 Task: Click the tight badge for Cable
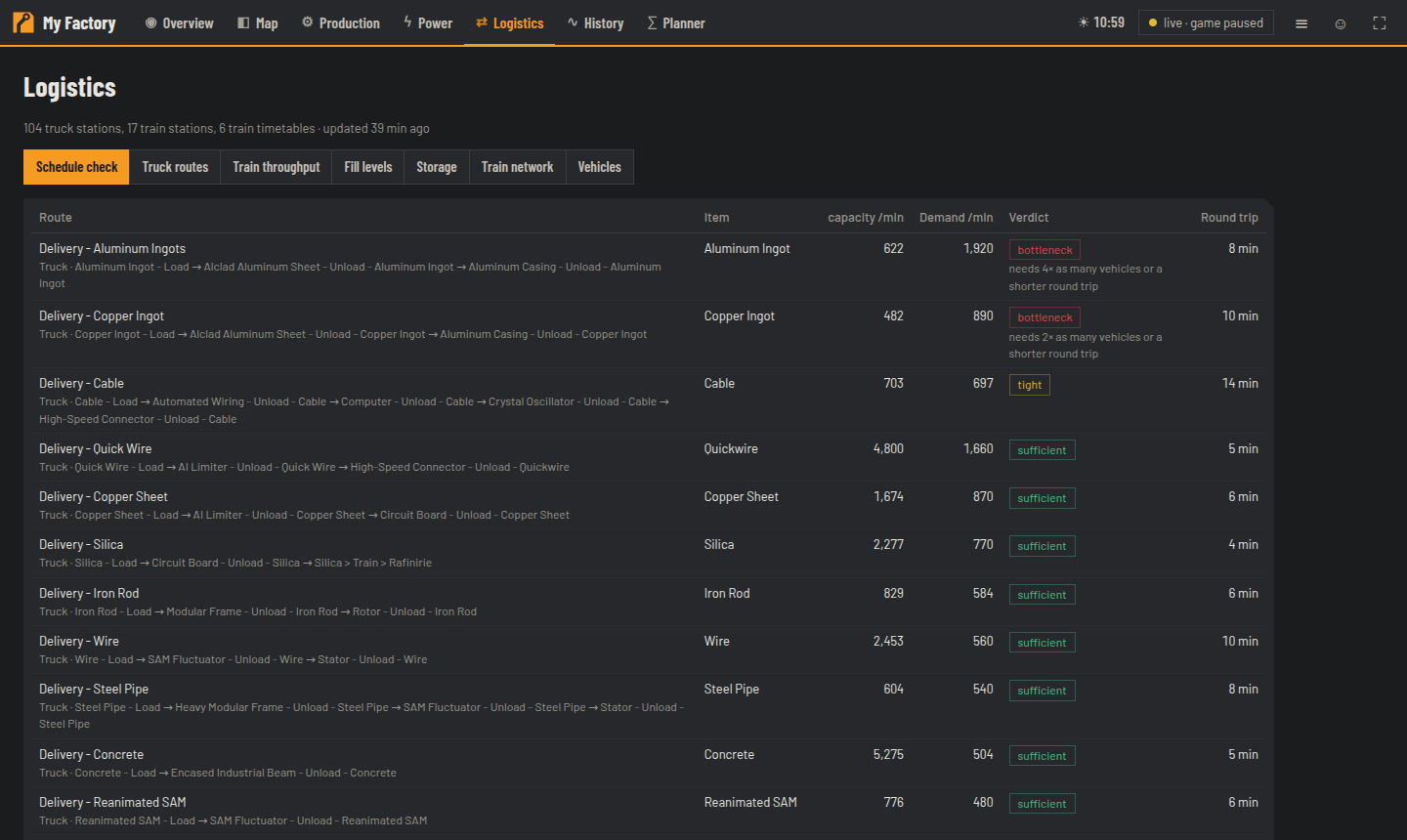point(1030,385)
